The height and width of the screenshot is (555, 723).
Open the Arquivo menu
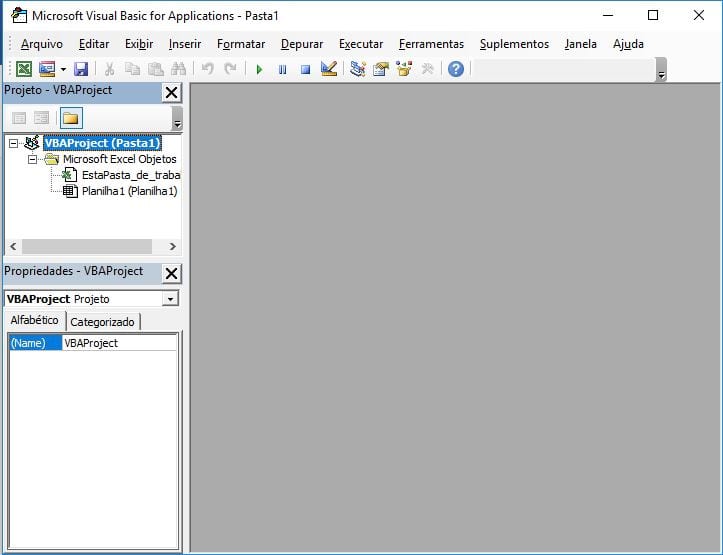pos(41,44)
